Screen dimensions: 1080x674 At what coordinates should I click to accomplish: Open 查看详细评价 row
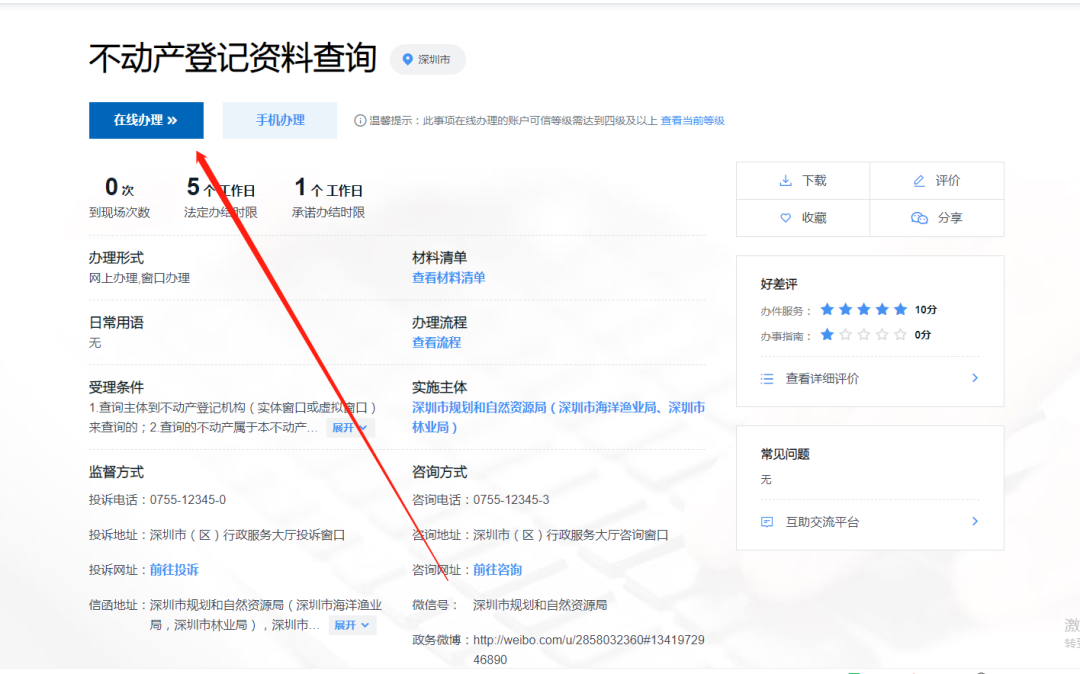(x=870, y=378)
